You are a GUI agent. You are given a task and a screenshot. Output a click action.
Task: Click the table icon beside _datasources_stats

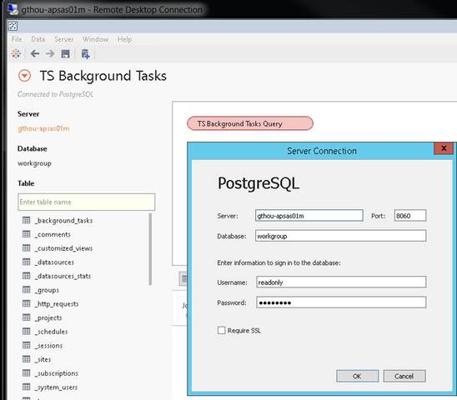[x=26, y=276]
